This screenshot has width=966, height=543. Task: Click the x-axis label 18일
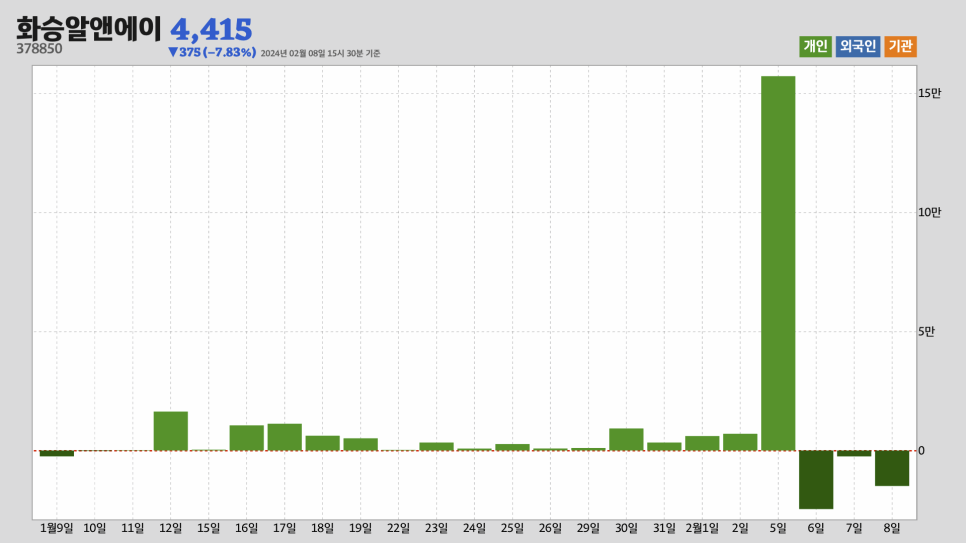pos(323,528)
